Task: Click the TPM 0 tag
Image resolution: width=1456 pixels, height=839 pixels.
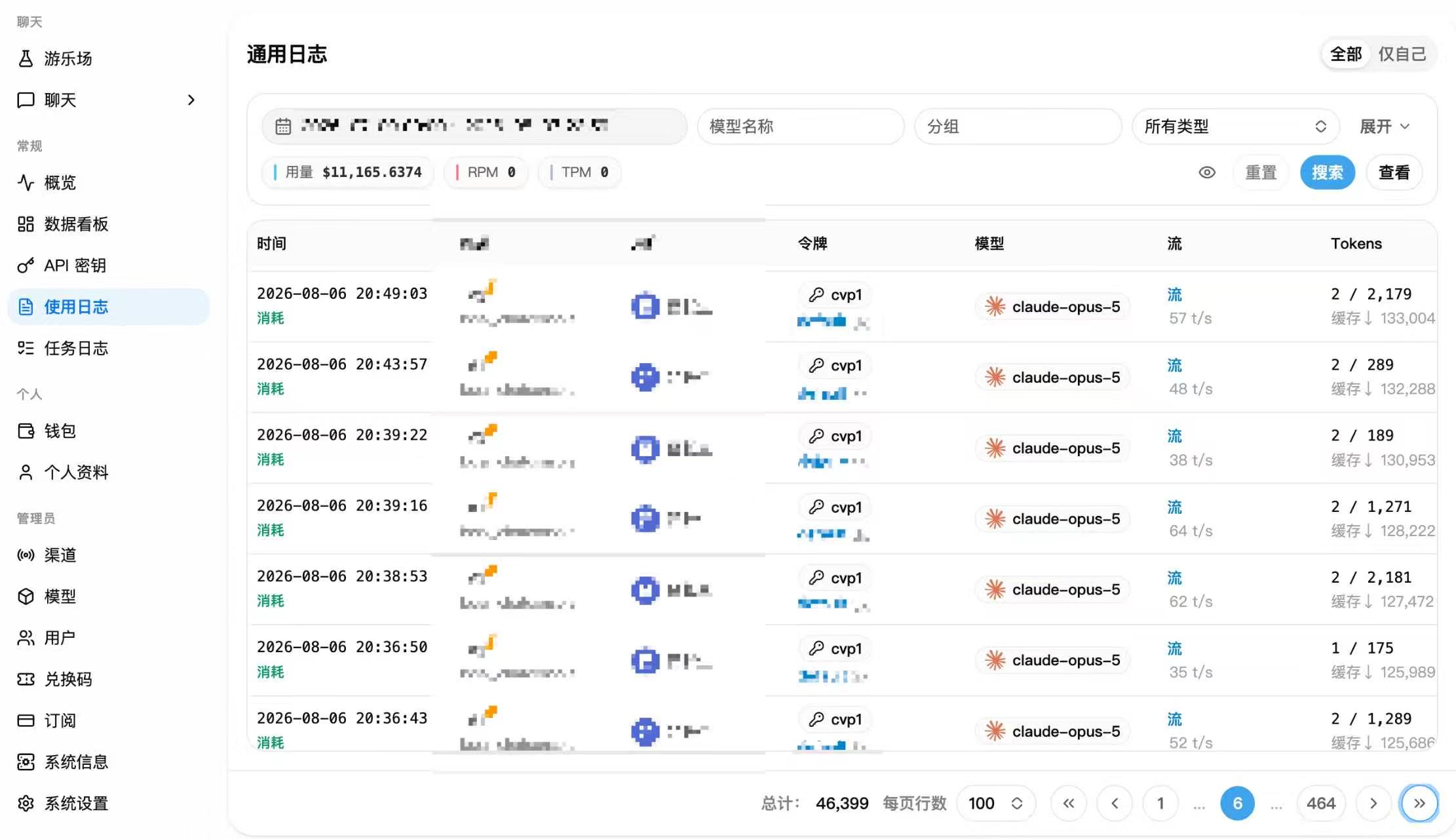Action: [579, 172]
